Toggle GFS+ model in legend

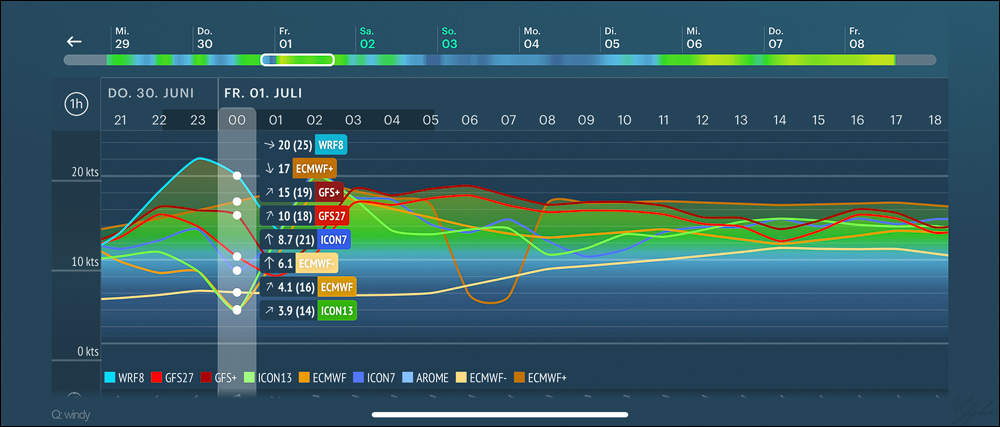click(x=219, y=377)
